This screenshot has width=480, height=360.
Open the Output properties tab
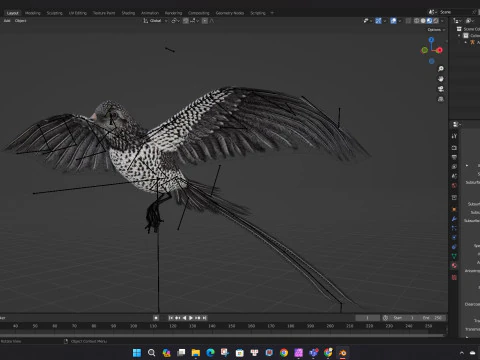(x=454, y=157)
